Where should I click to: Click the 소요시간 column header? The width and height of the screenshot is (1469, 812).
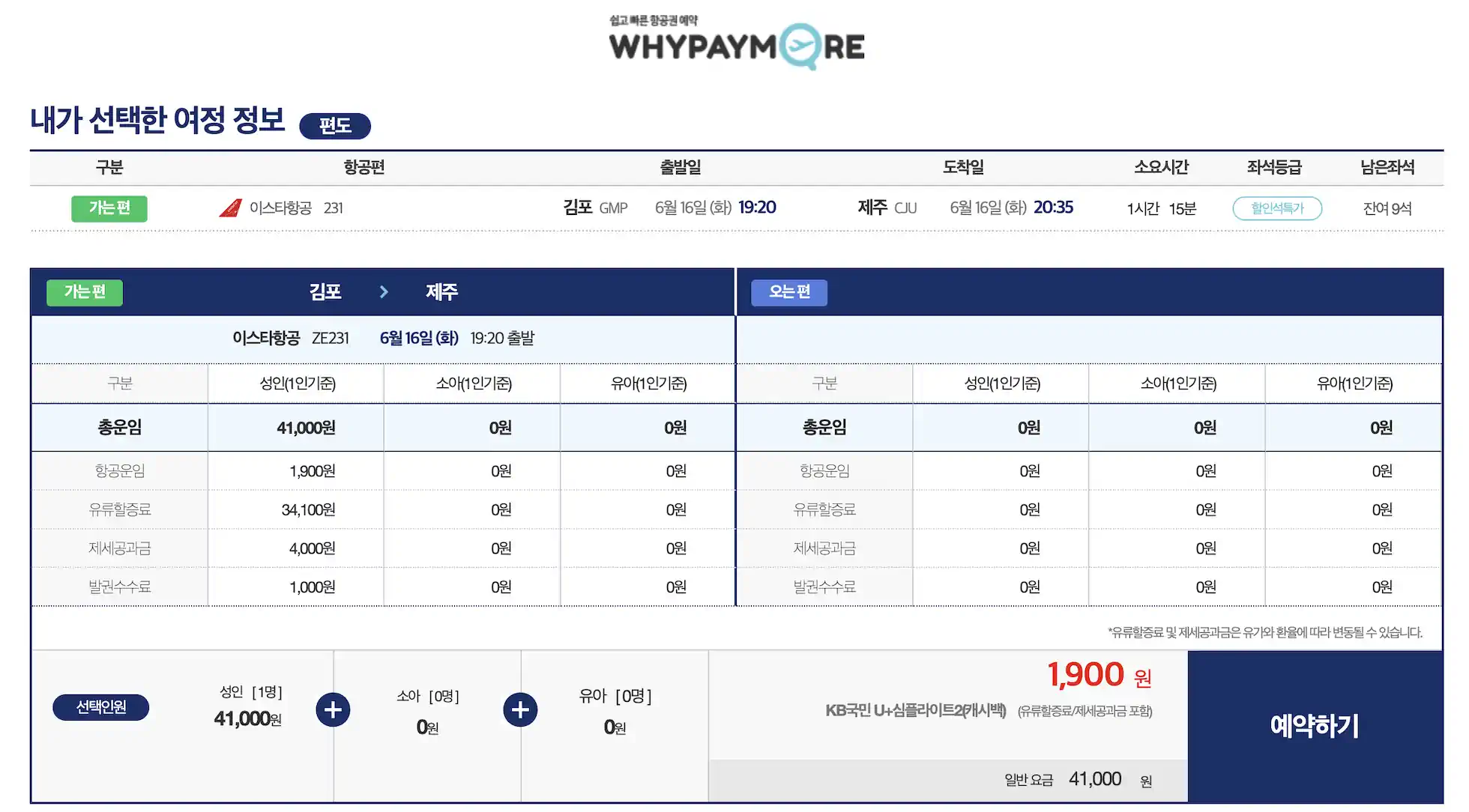[1161, 167]
